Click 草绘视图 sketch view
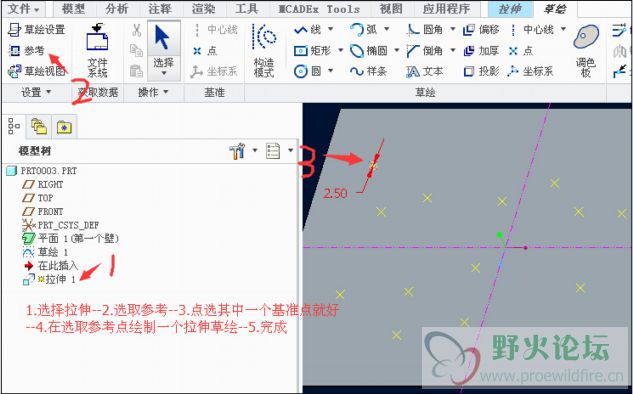Viewport: 633px width, 394px height. coord(37,71)
